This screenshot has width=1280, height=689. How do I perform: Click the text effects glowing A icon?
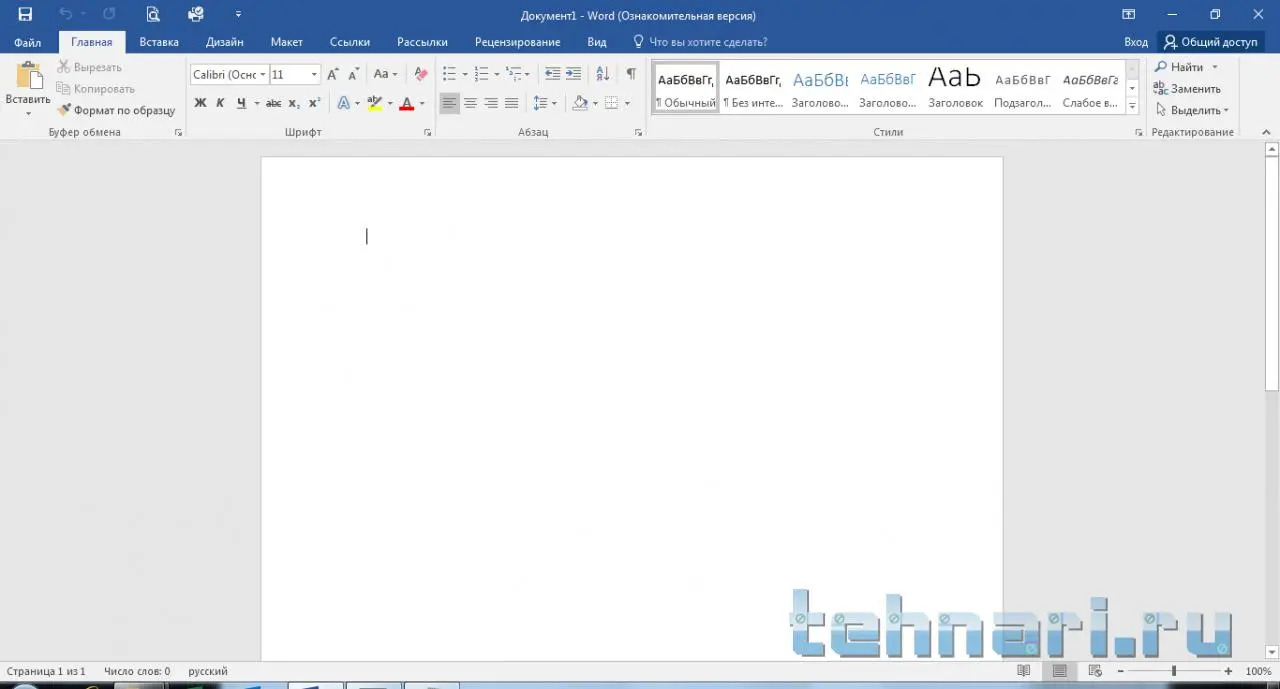pyautogui.click(x=344, y=103)
